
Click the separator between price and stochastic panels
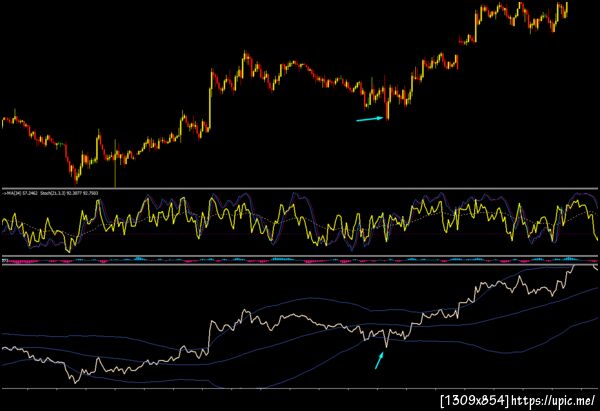(300, 188)
